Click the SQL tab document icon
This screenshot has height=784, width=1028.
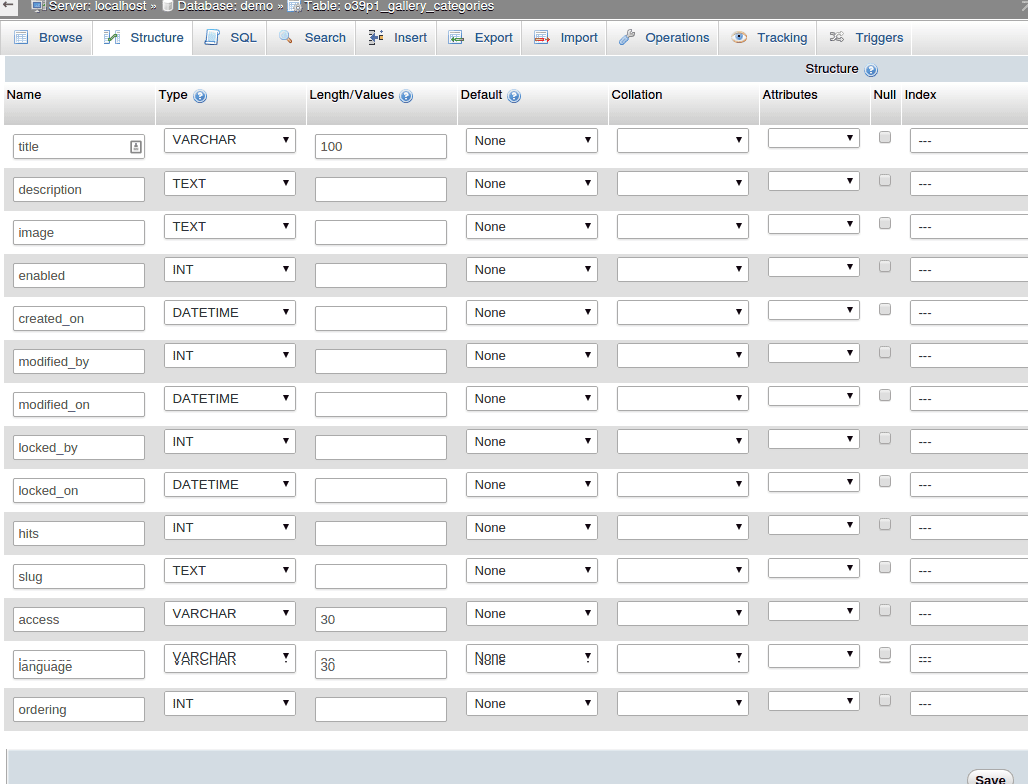pos(212,37)
